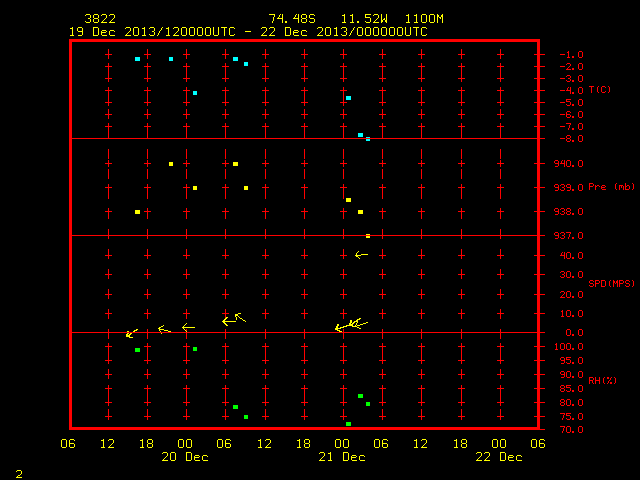
Task: Click the cyan temperature point on the -8.0 line
Action: (x=368, y=139)
